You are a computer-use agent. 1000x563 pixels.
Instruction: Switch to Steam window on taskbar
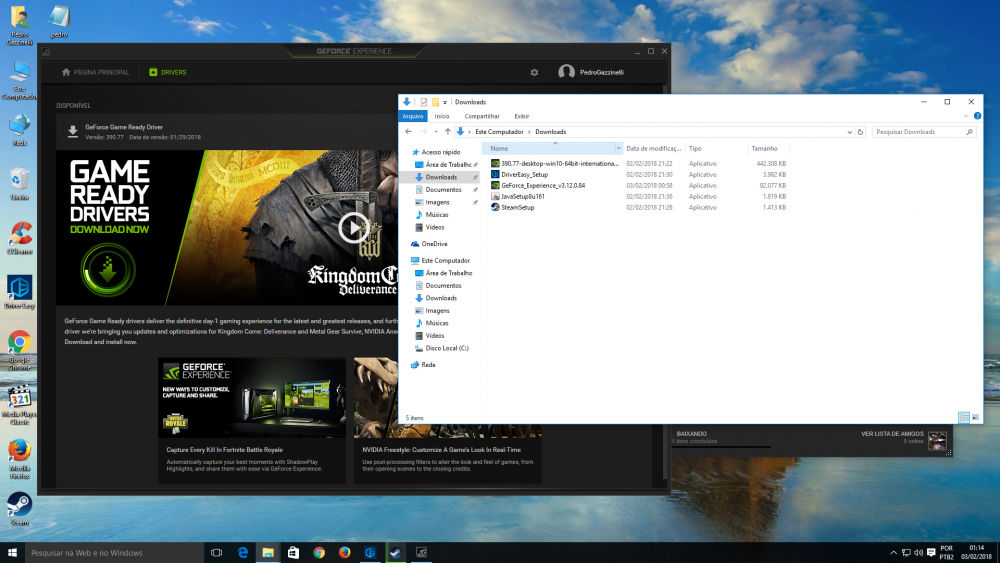[395, 553]
